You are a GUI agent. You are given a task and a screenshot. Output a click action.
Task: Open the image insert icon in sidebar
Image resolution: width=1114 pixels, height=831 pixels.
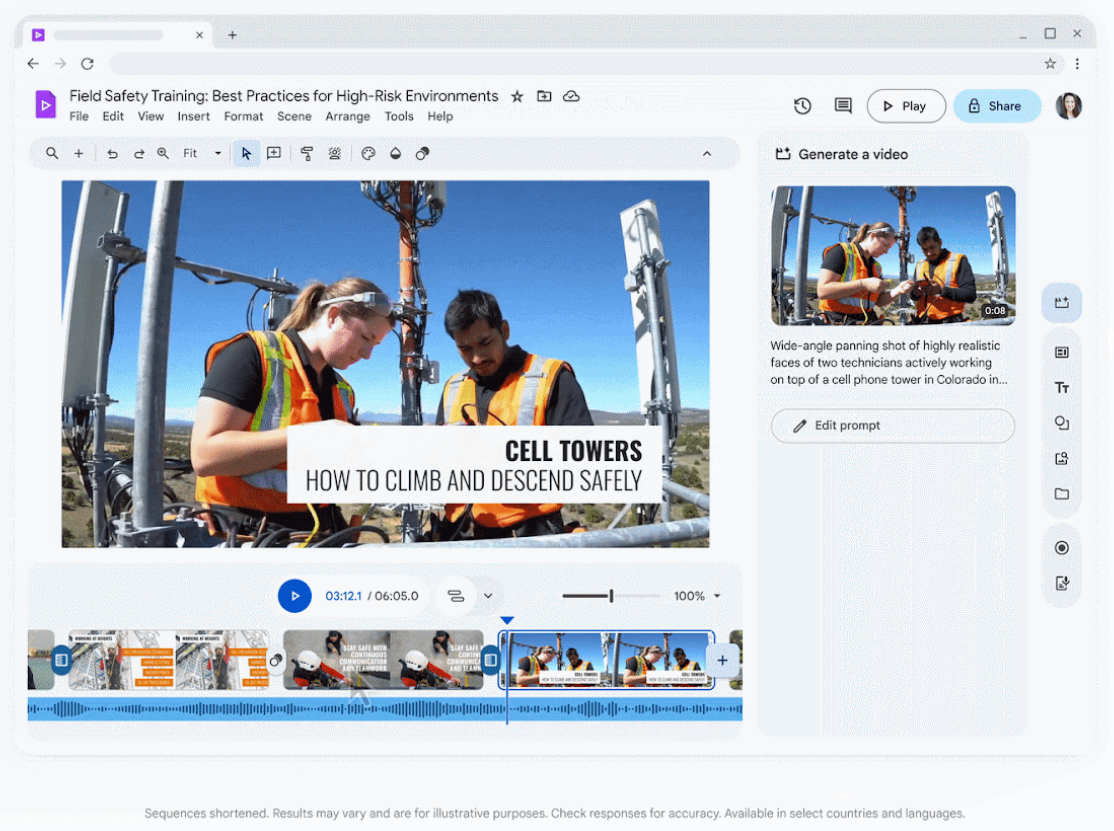tap(1061, 458)
